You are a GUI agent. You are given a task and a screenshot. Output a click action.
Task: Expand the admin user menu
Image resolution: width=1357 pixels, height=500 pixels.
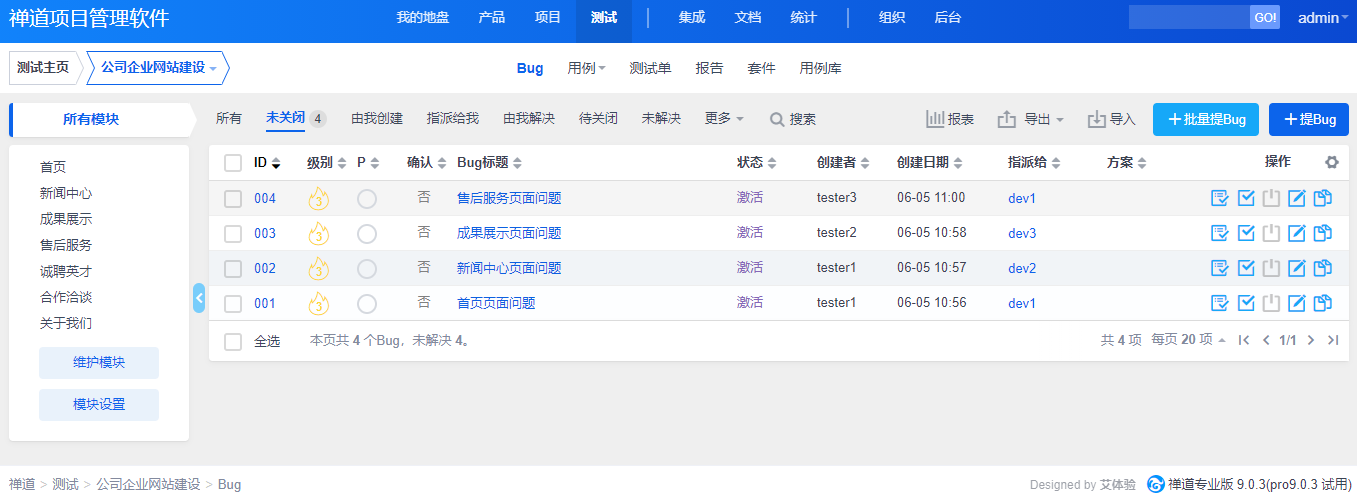click(1323, 17)
